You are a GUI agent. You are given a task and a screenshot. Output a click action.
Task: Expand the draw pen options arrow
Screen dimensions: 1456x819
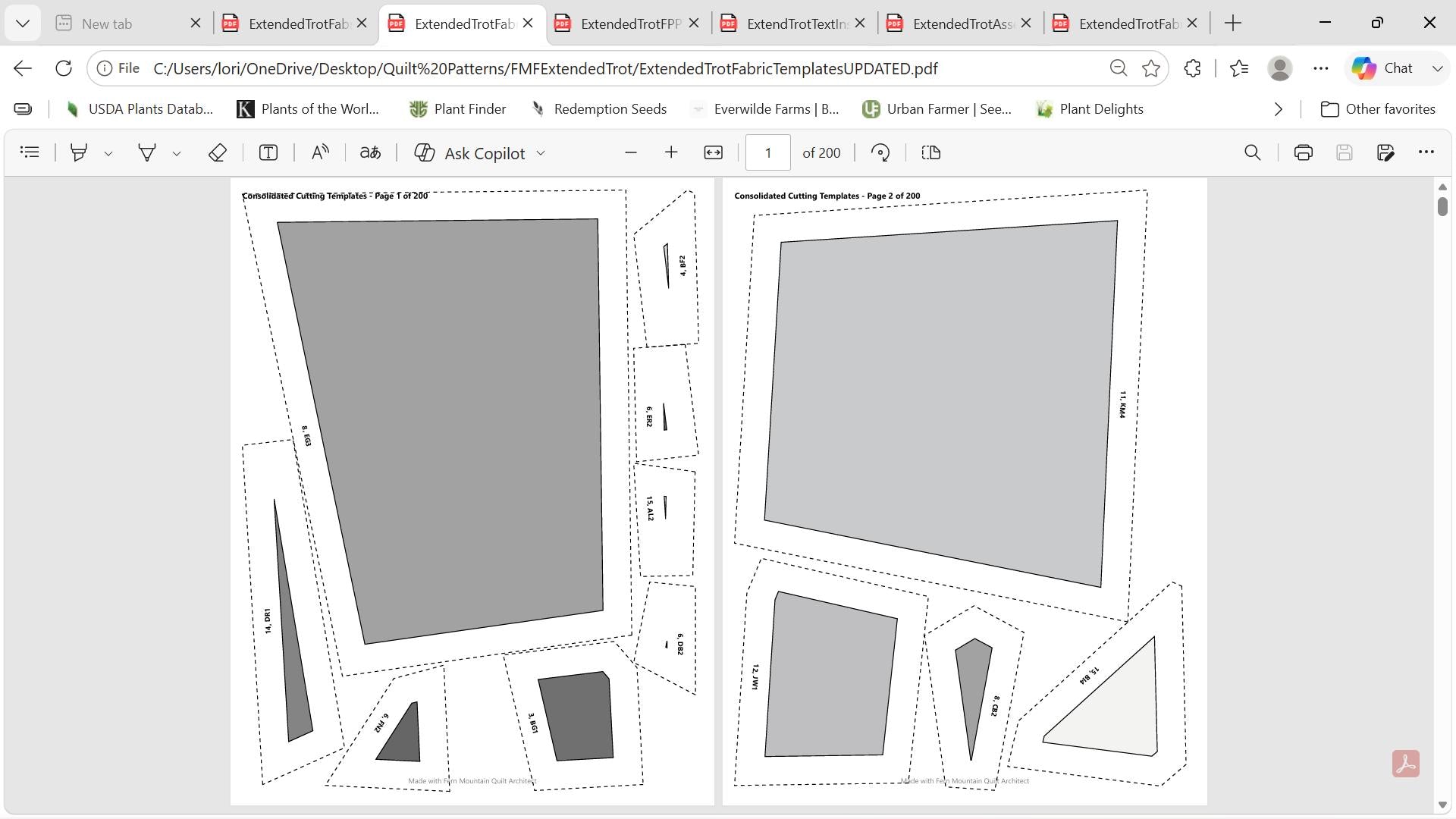click(x=177, y=153)
